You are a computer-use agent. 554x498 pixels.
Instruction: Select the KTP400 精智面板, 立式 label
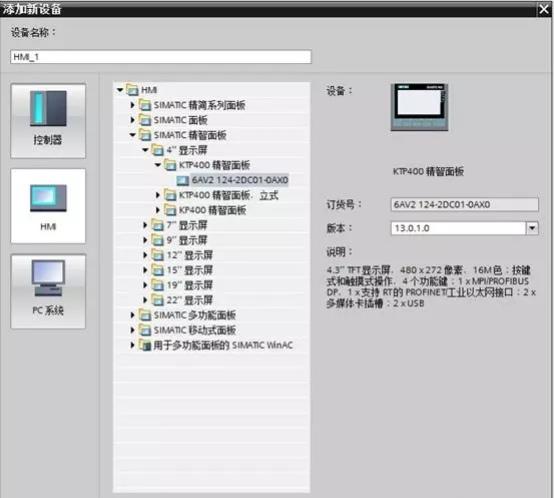click(228, 195)
